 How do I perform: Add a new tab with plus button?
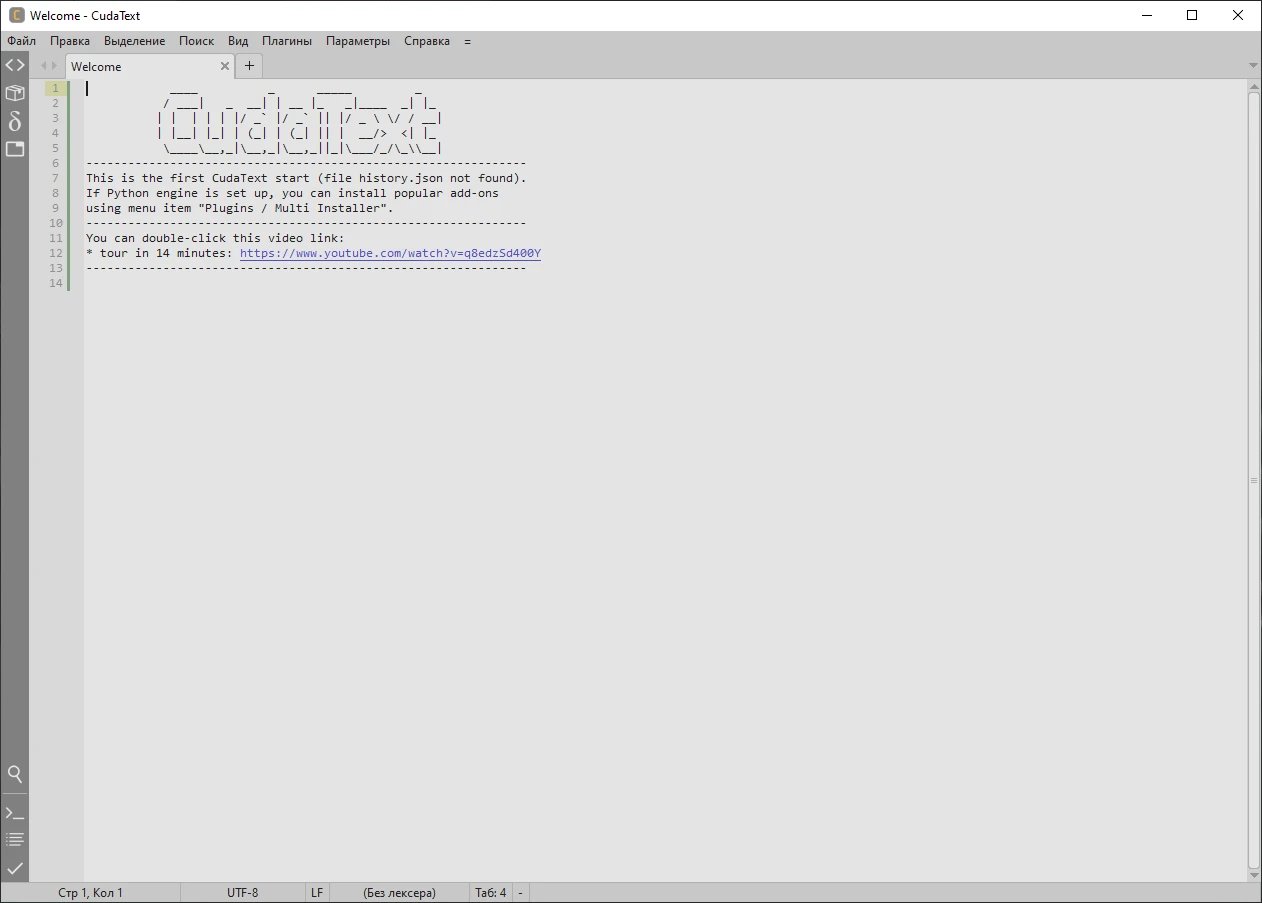pos(249,66)
